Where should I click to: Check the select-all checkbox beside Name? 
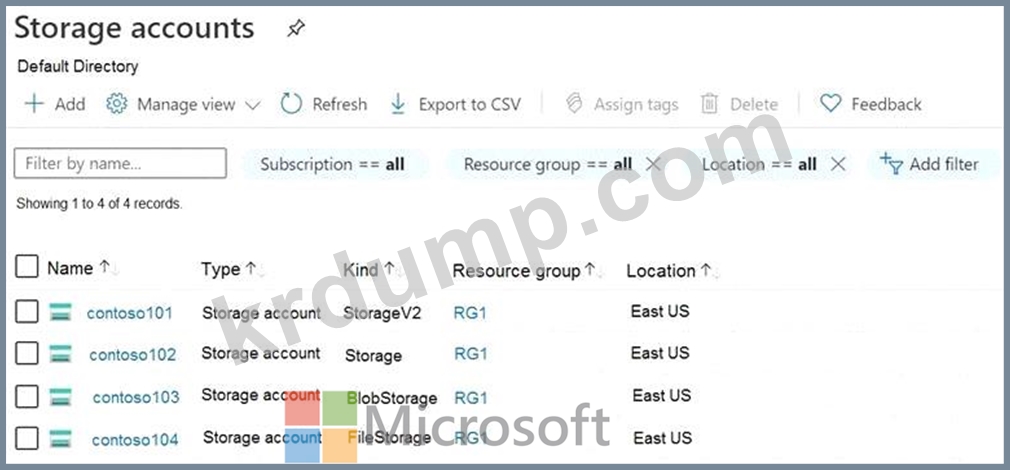pyautogui.click(x=27, y=267)
